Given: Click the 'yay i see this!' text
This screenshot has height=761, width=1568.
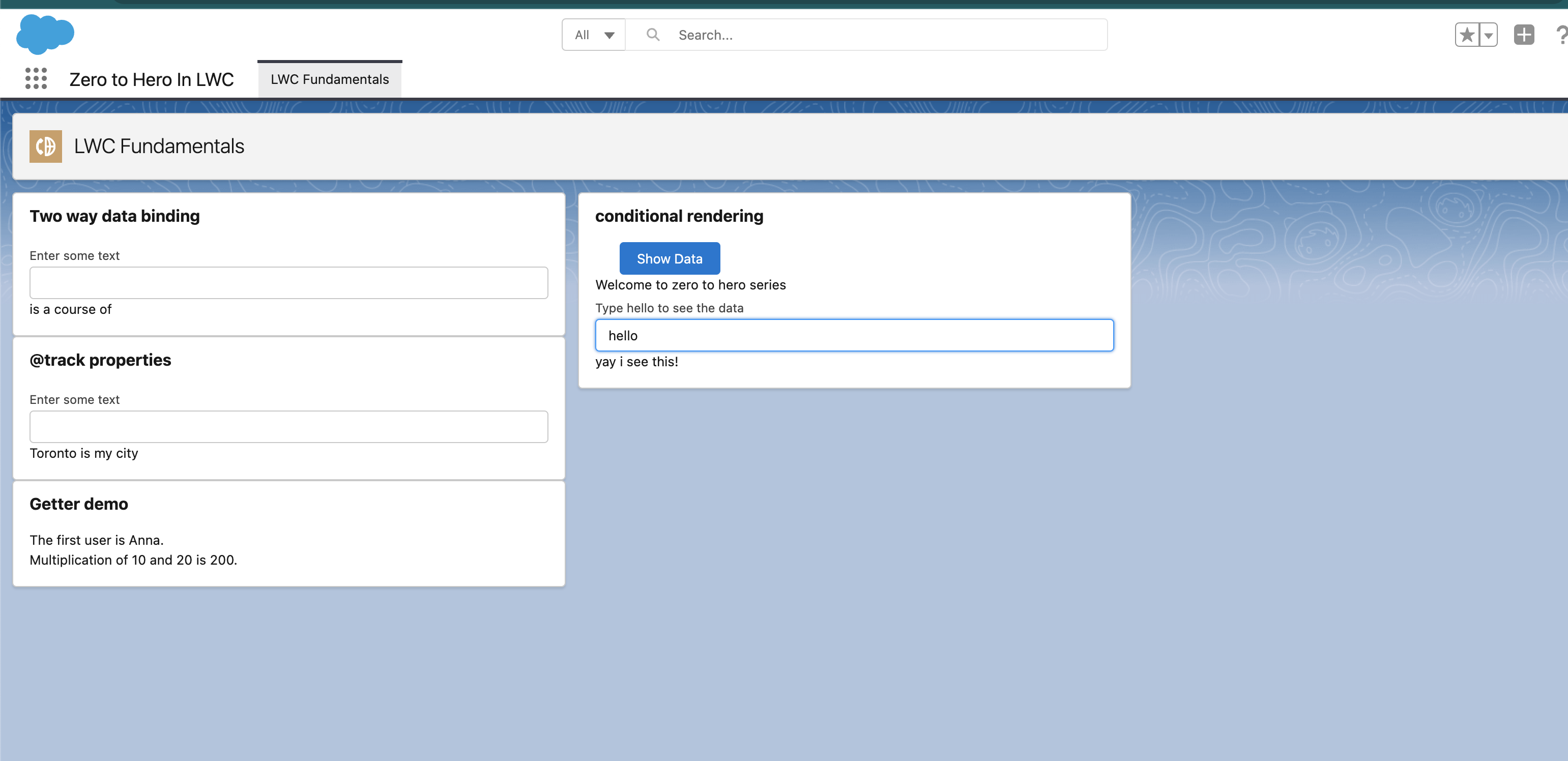Looking at the screenshot, I should tap(636, 362).
